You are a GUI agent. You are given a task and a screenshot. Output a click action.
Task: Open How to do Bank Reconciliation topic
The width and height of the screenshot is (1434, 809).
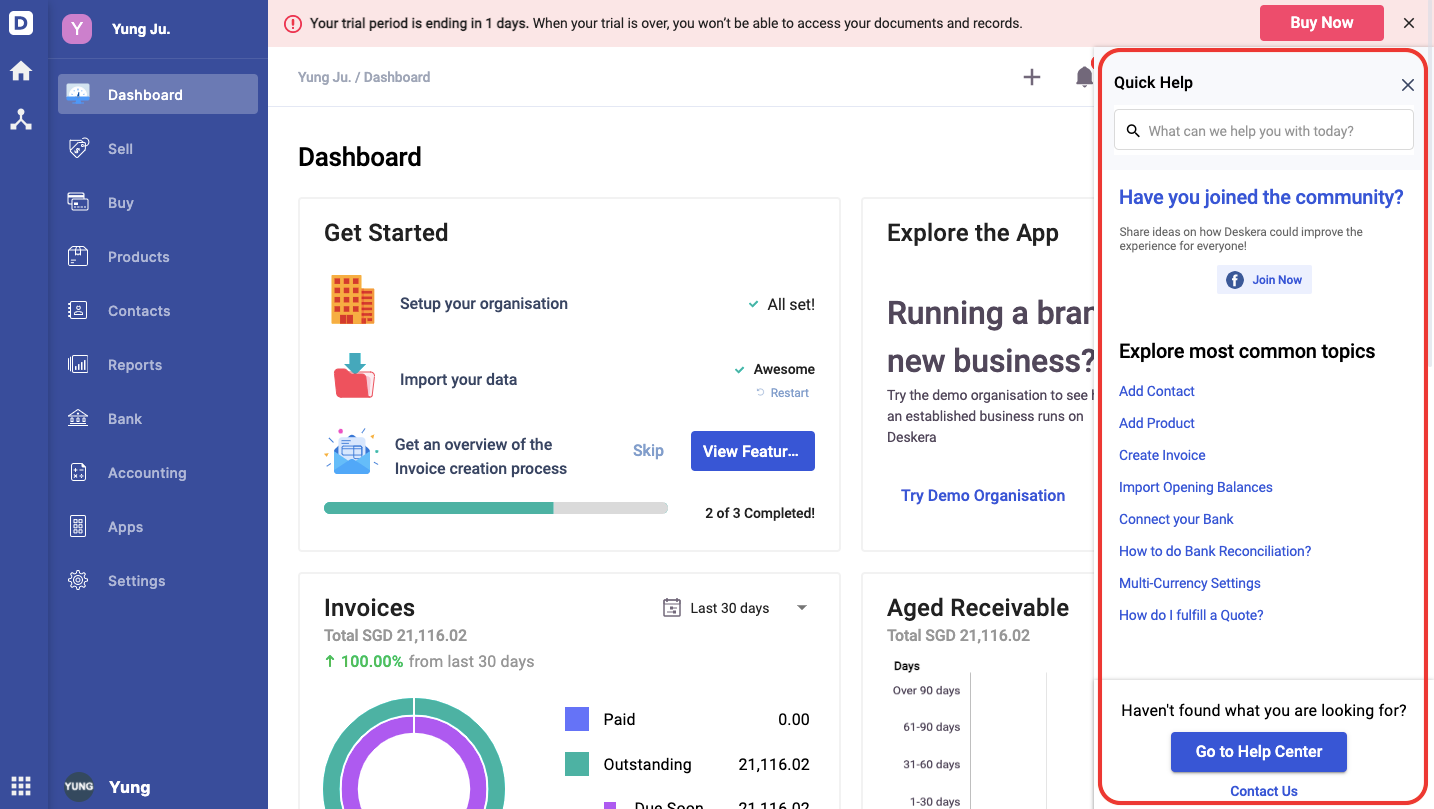1215,551
